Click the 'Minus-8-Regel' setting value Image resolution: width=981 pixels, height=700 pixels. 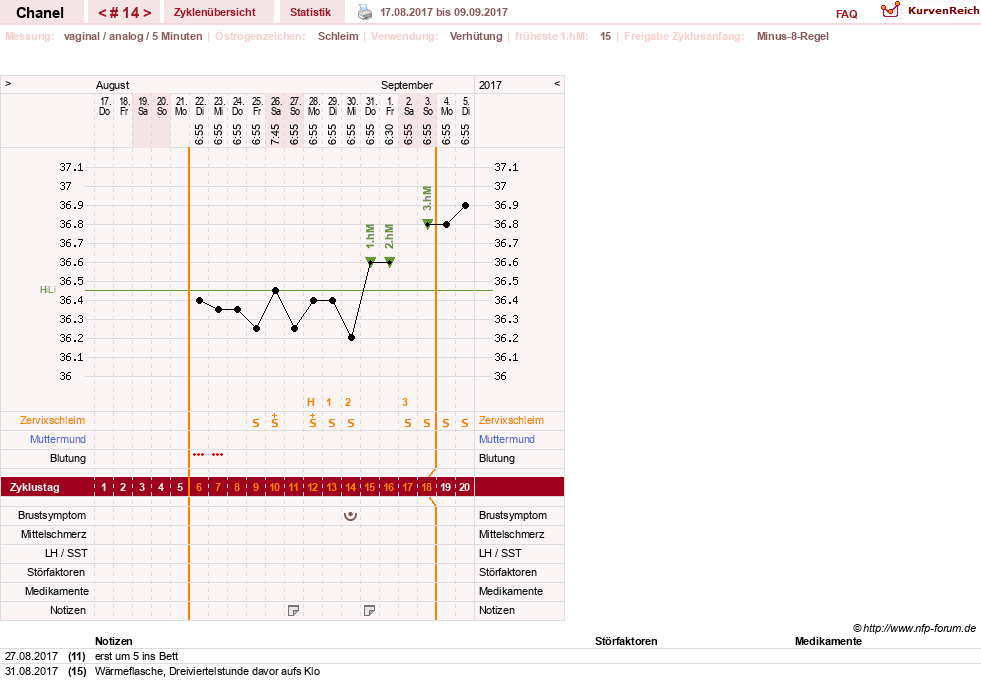point(793,36)
